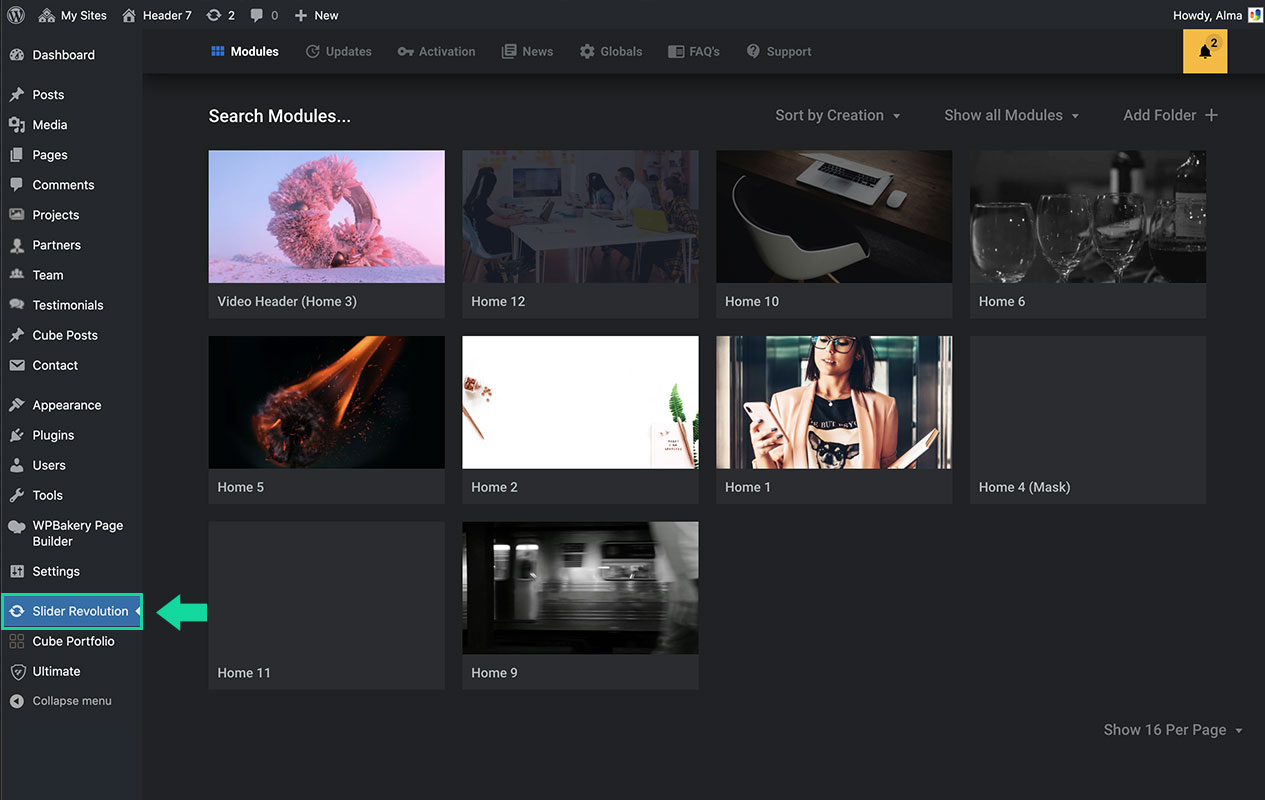Click the Add Folder plus icon
Image resolution: width=1265 pixels, height=800 pixels.
[x=1211, y=115]
